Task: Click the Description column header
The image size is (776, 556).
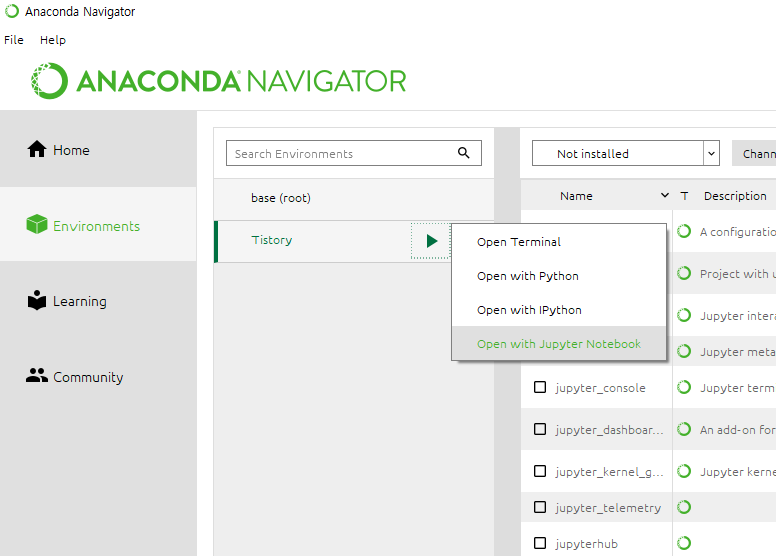Action: pos(735,196)
